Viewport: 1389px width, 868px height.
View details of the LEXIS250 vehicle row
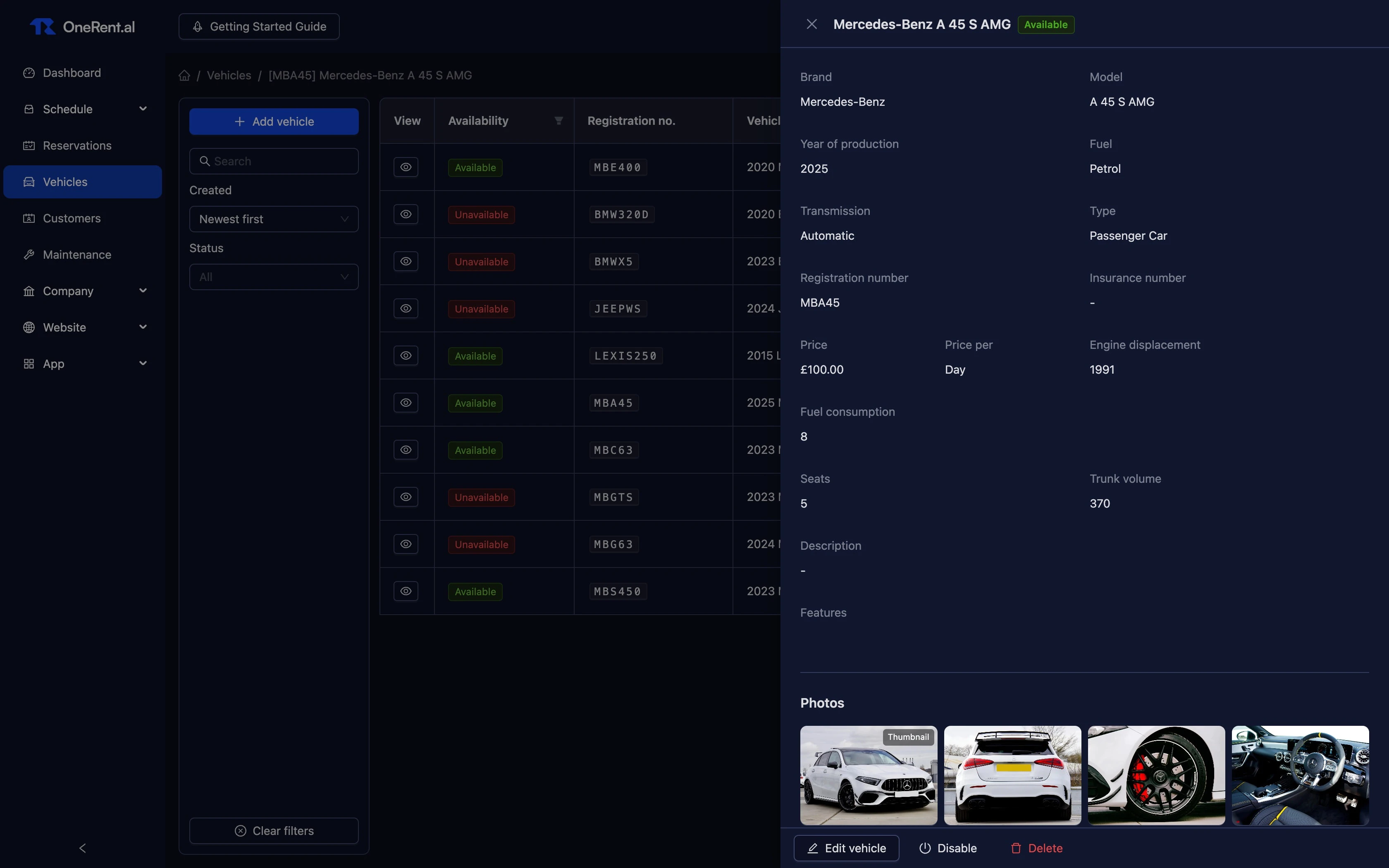coord(406,355)
